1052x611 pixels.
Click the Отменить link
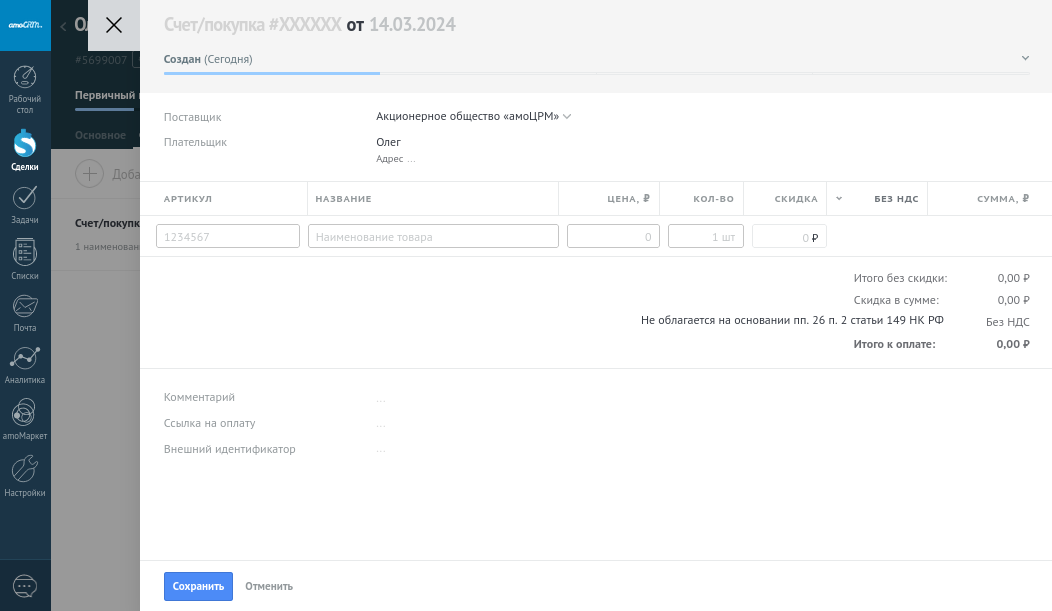[x=269, y=586]
